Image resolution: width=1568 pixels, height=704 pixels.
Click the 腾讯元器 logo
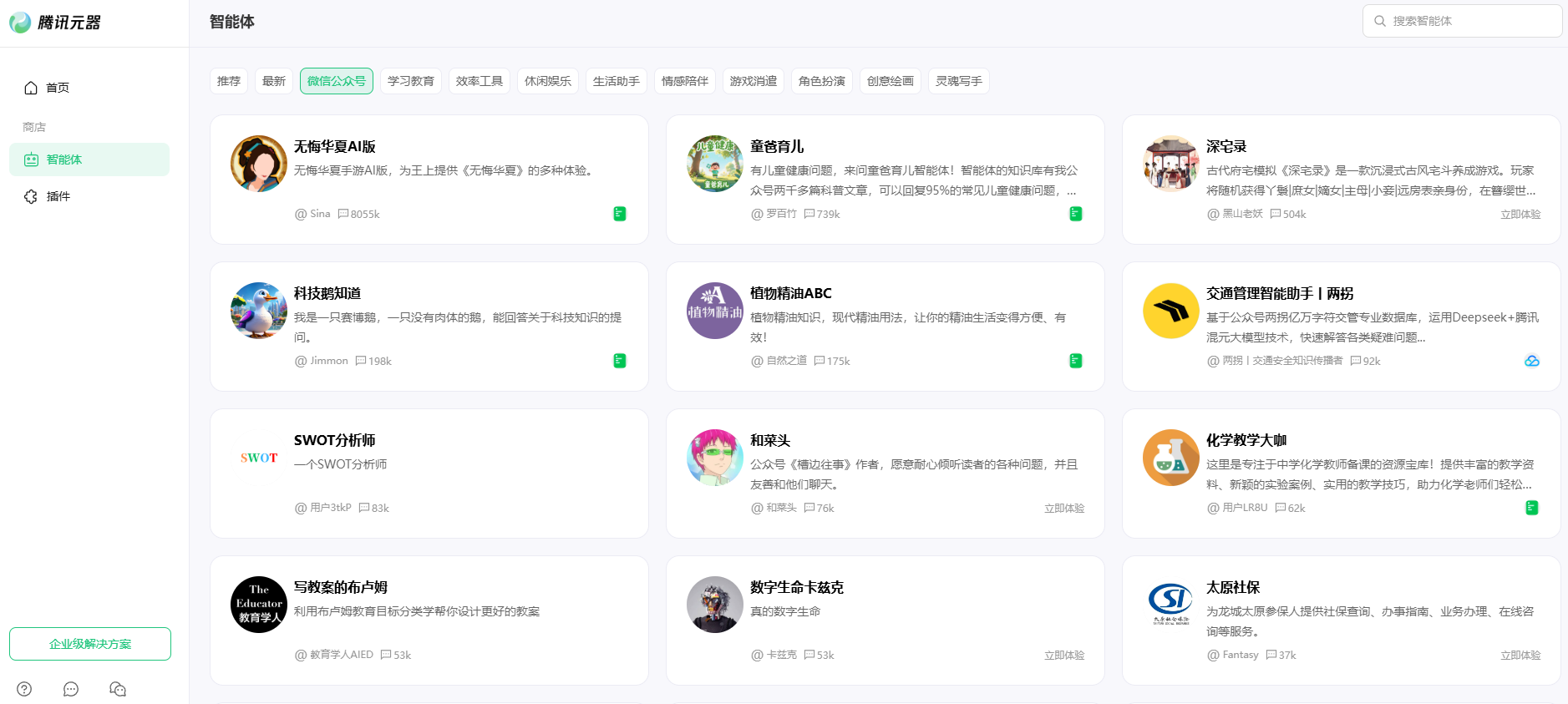[x=55, y=23]
